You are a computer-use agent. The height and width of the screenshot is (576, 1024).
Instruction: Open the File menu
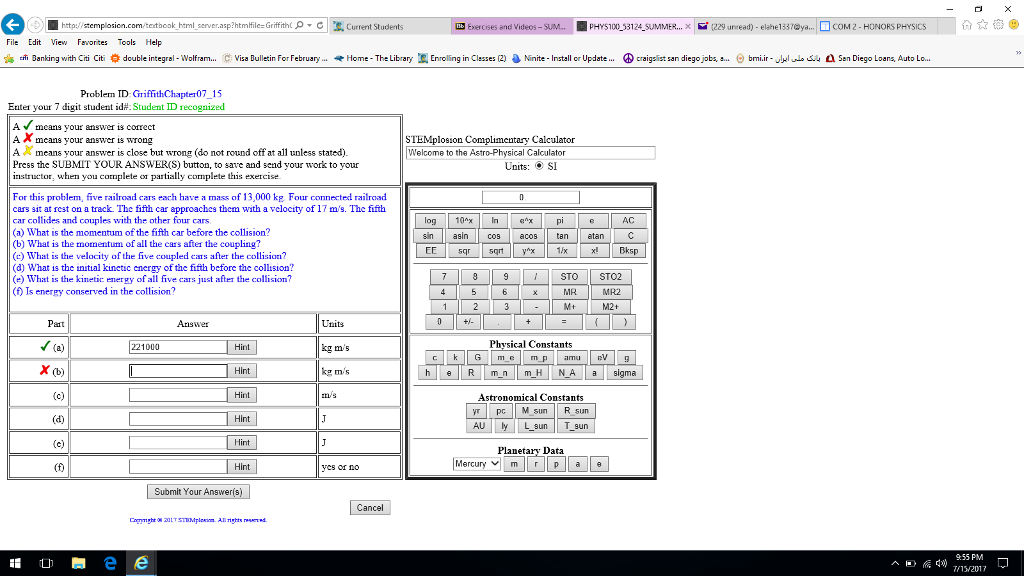12,42
